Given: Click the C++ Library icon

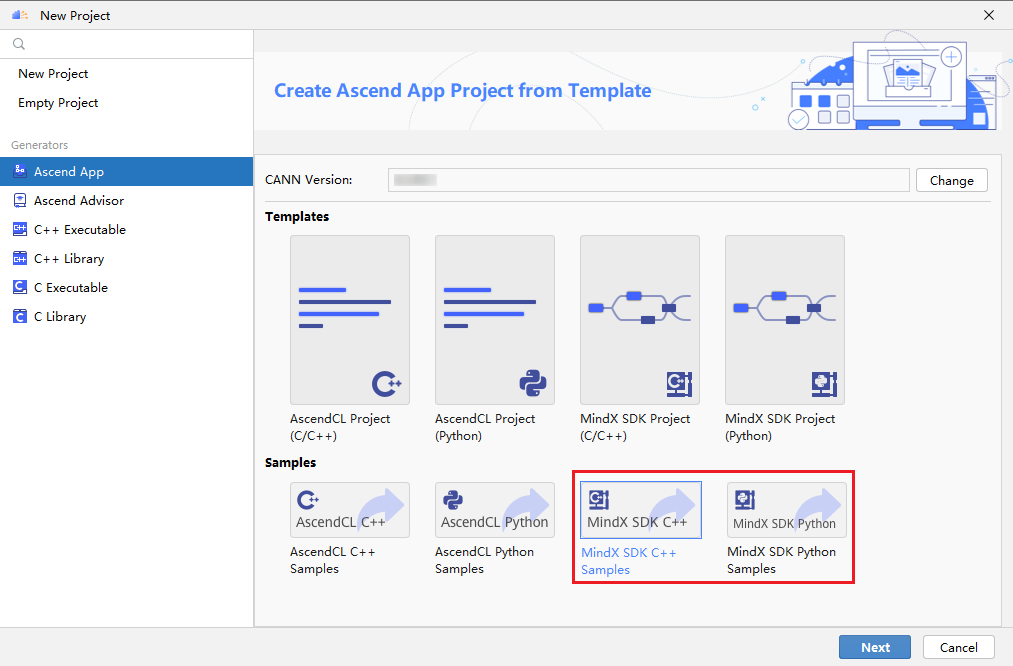Looking at the screenshot, I should (20, 258).
